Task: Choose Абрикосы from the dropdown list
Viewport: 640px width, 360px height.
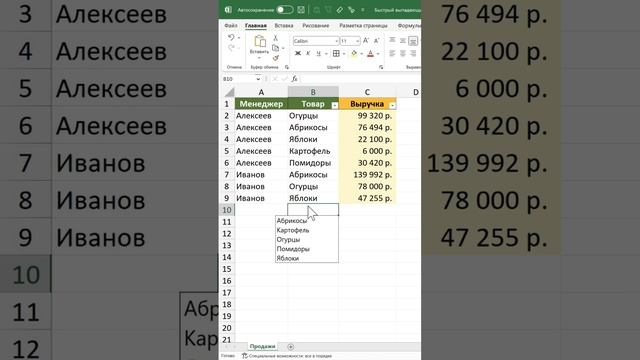Action: pos(307,221)
